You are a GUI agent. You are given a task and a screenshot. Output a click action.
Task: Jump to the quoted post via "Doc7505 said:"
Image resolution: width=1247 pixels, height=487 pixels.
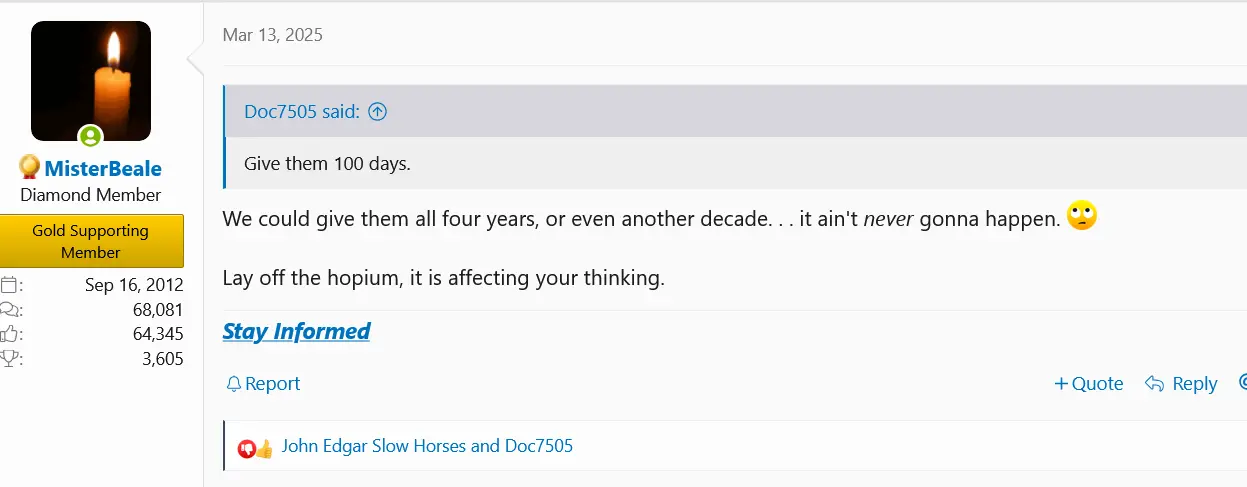(x=302, y=112)
